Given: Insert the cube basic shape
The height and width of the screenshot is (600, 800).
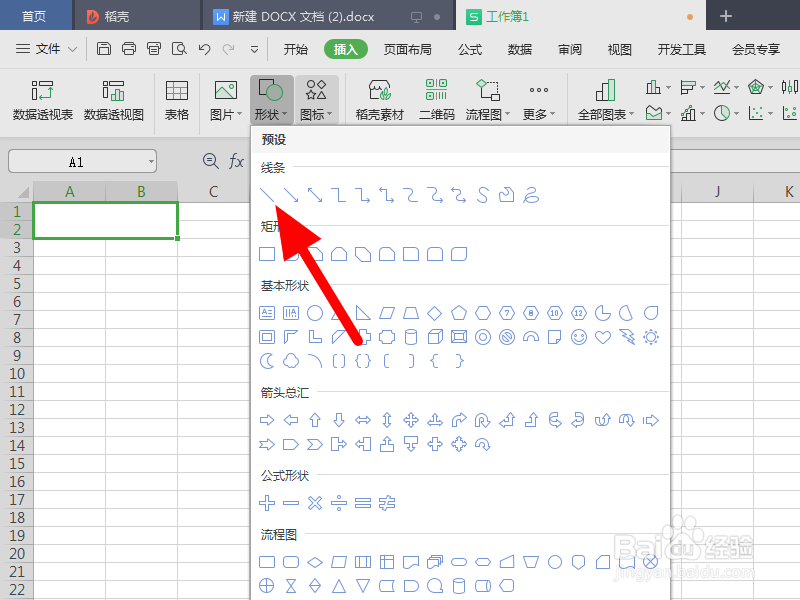Looking at the screenshot, I should click(435, 337).
